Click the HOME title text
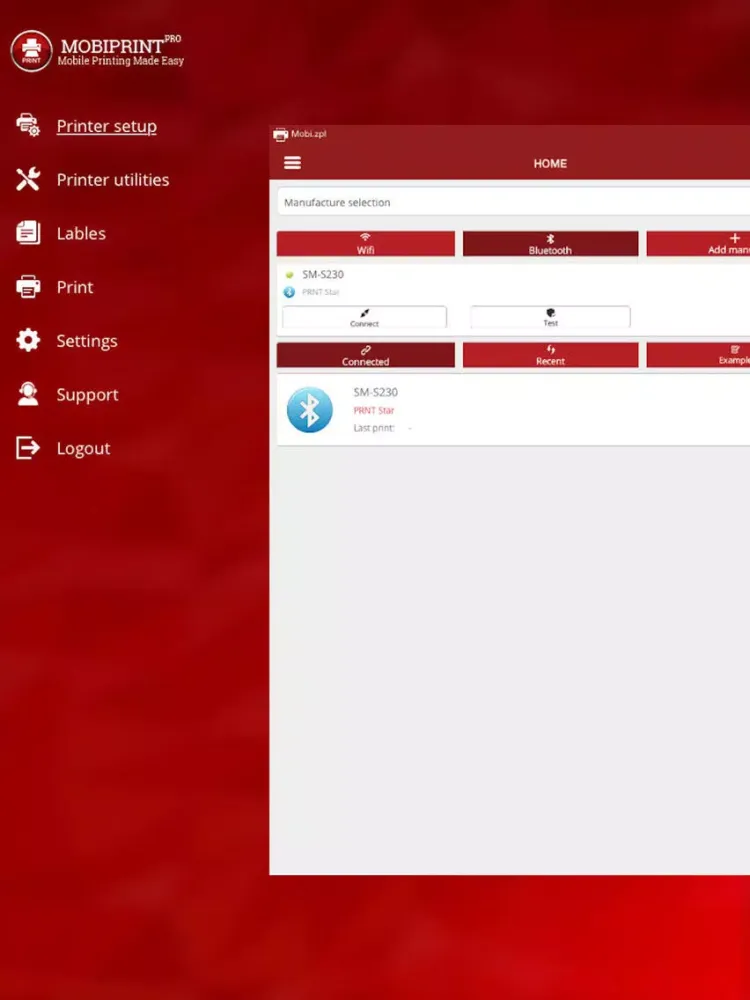Viewport: 750px width, 1000px height. pos(550,164)
